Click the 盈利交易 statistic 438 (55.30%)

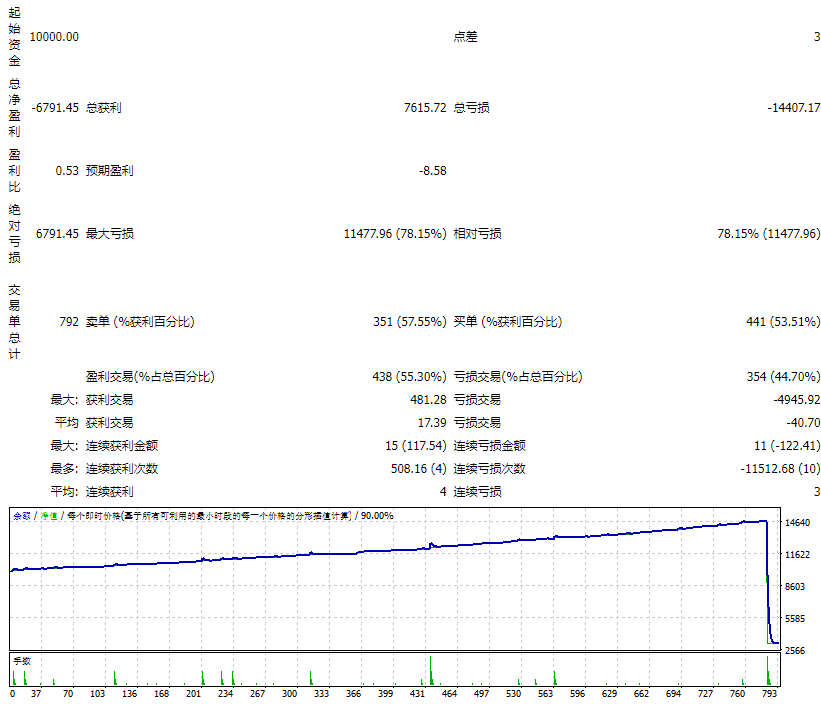412,377
